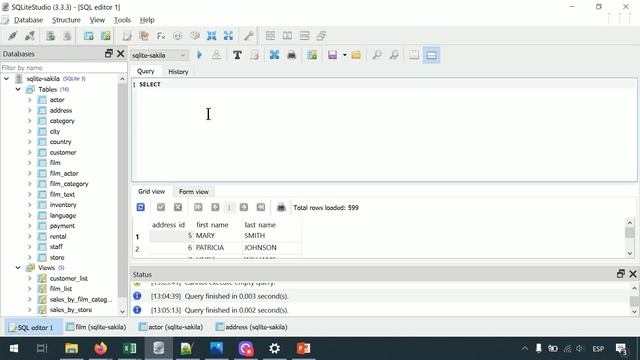Image resolution: width=640 pixels, height=360 pixels.
Task: Open configuration wrench icon
Action: coord(249,36)
